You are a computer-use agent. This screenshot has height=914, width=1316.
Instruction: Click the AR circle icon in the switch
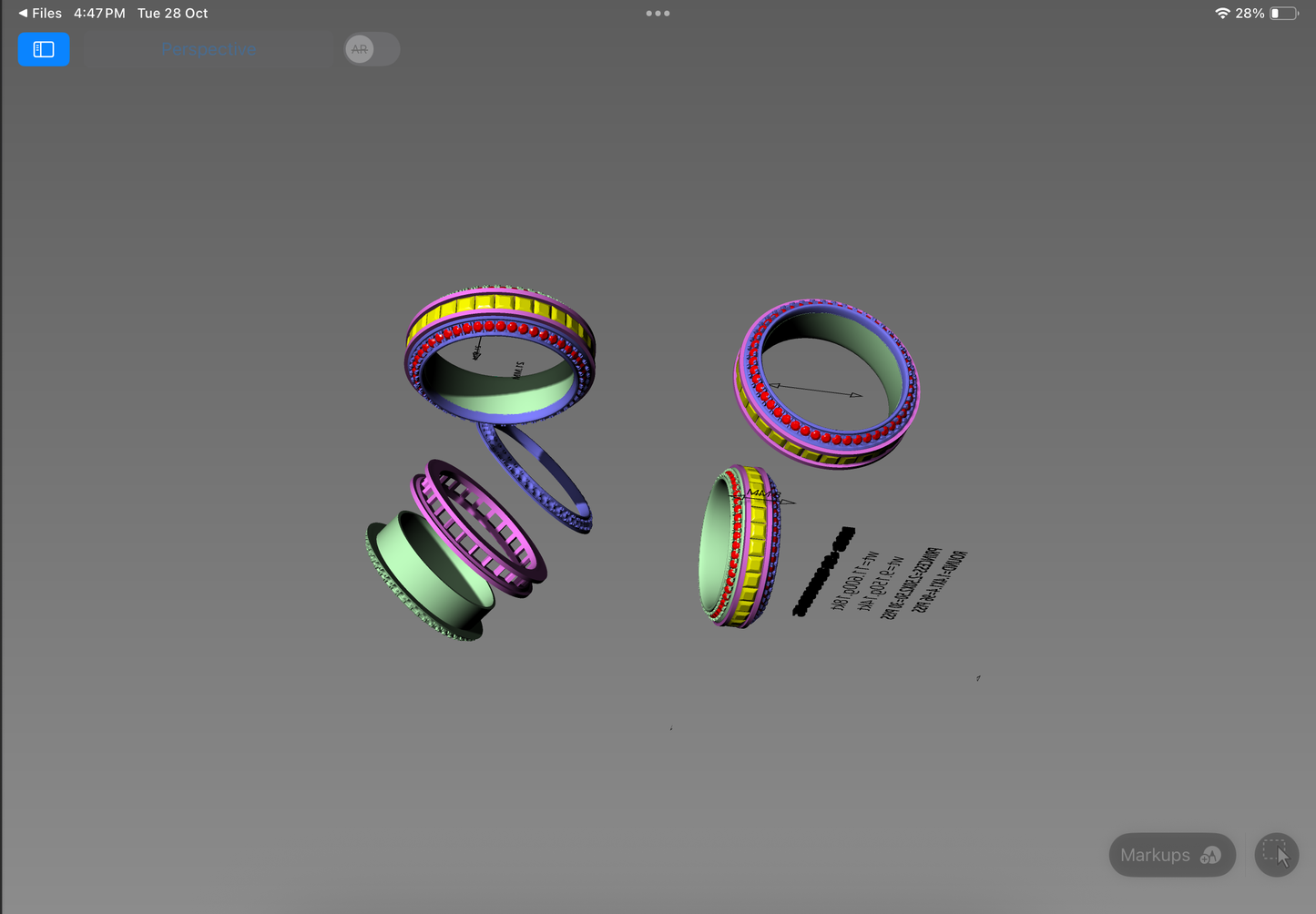pyautogui.click(x=360, y=49)
